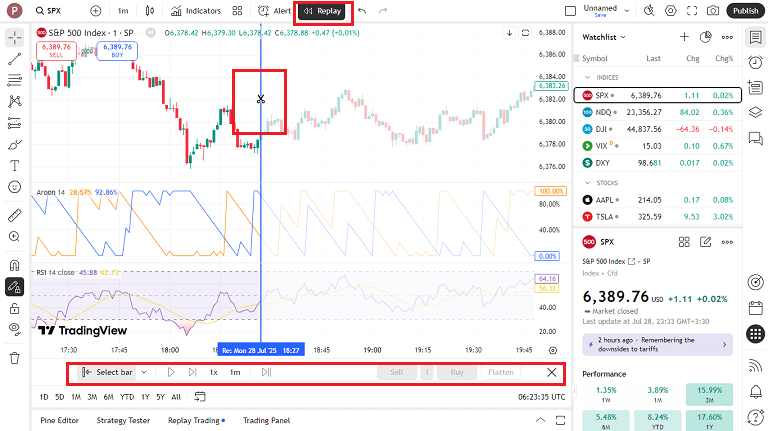Add symbol to Watchlist
The height and width of the screenshot is (431, 768).
(x=684, y=37)
